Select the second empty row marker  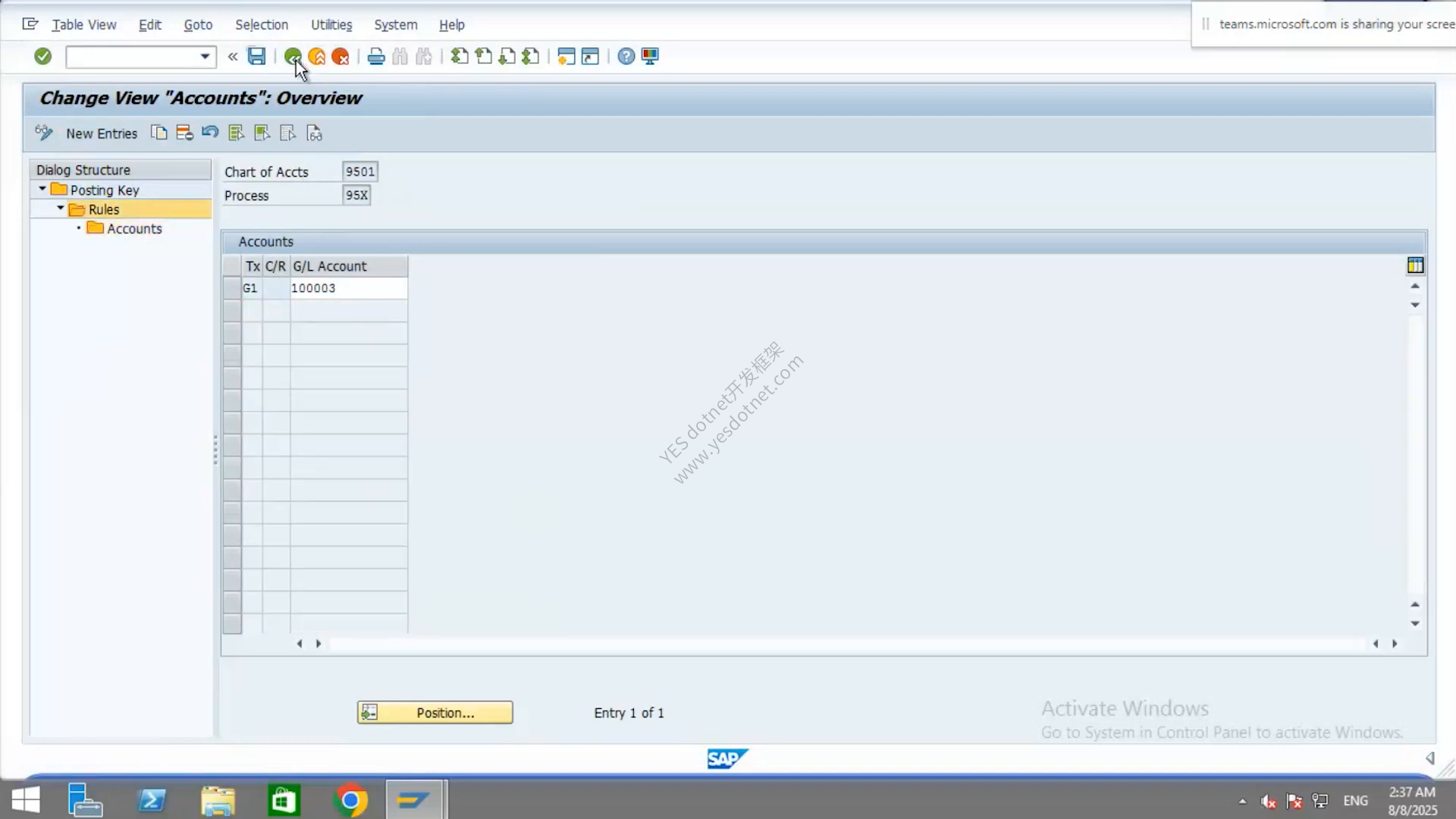232,333
